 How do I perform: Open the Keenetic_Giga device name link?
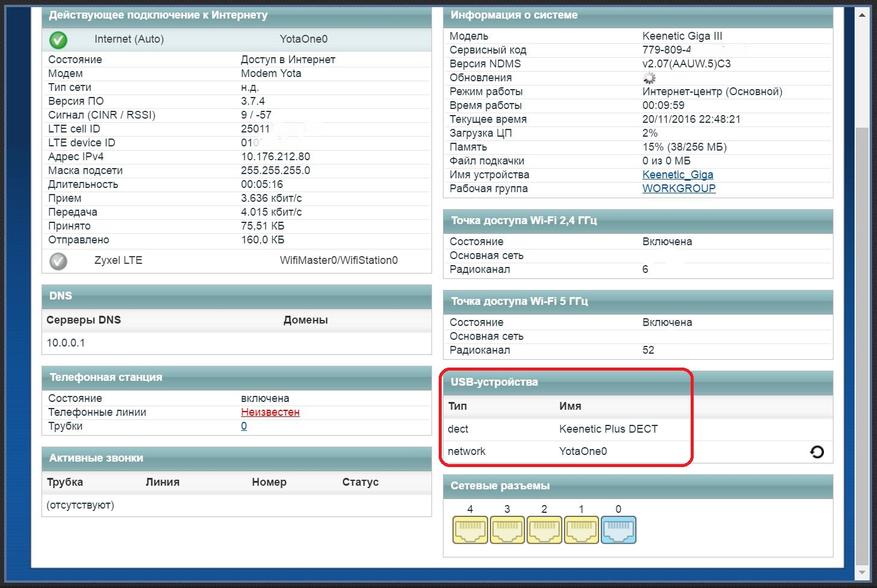click(x=678, y=175)
